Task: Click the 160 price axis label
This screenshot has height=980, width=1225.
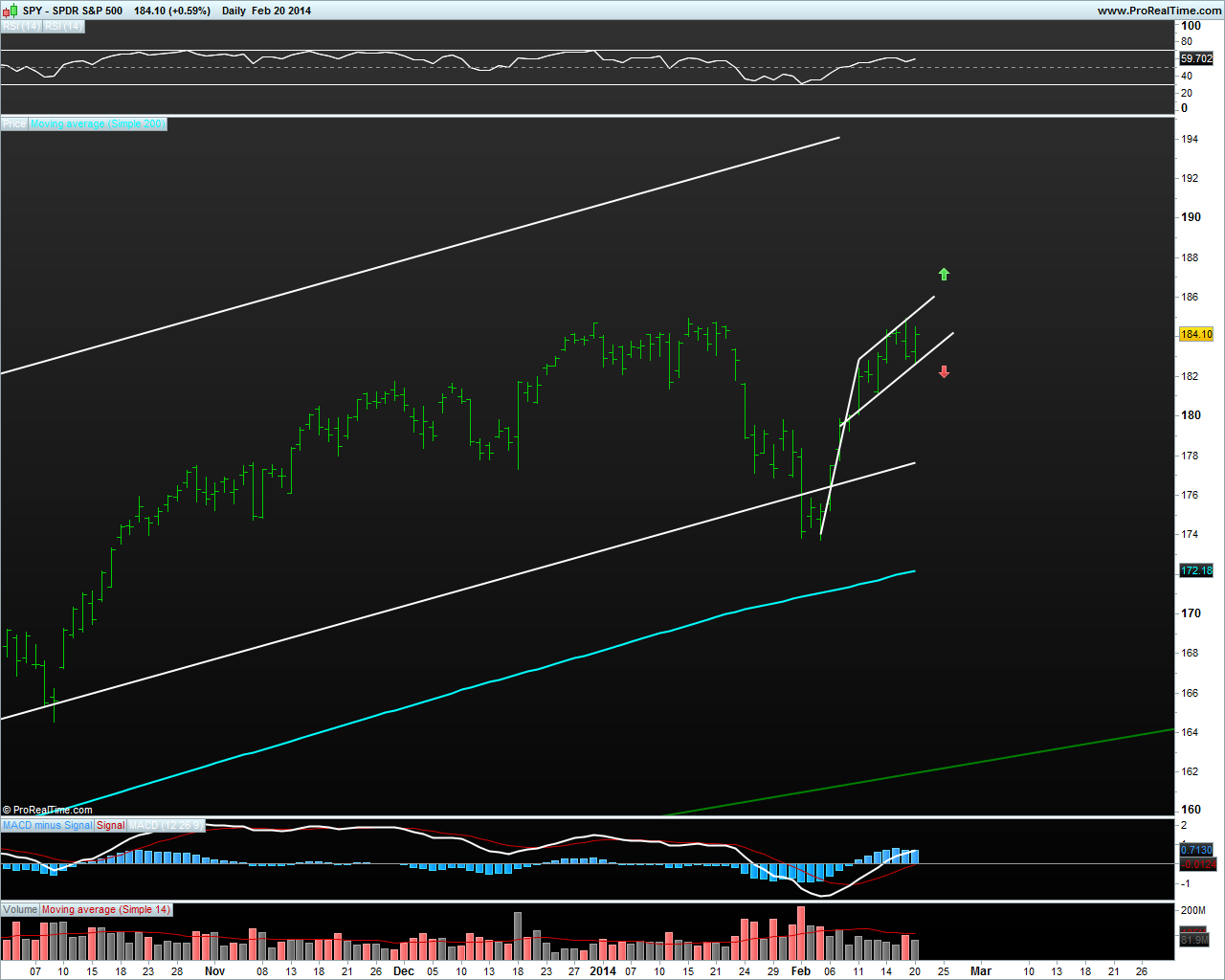Action: 1191,810
